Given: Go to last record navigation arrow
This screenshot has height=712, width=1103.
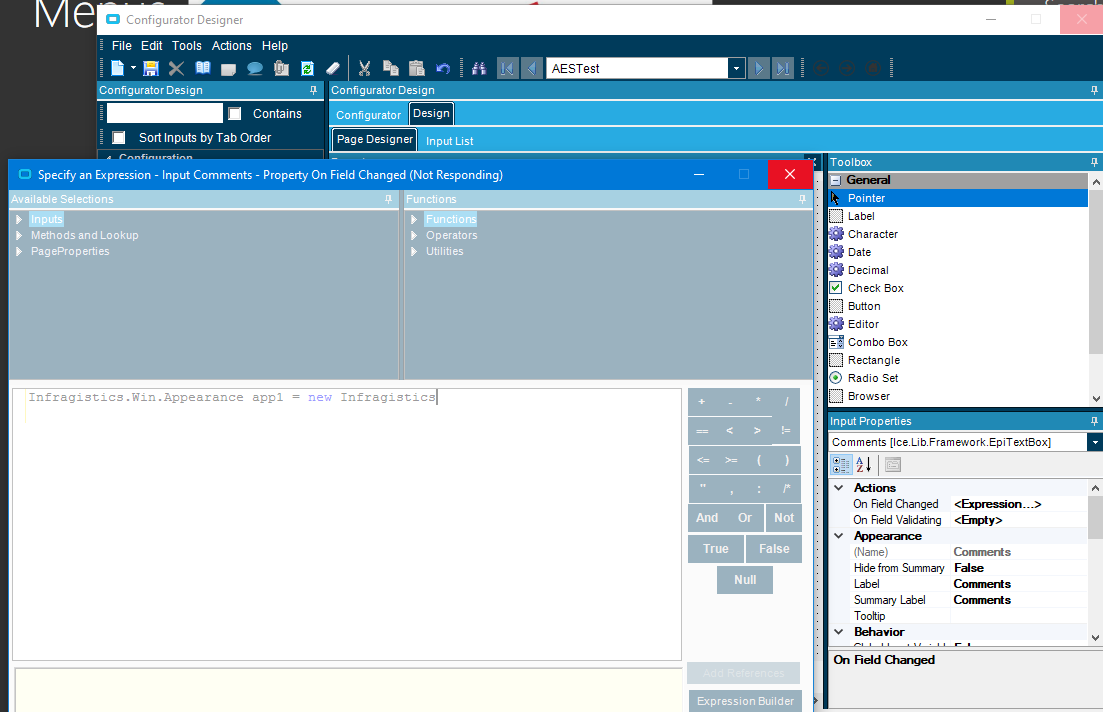Looking at the screenshot, I should coord(782,68).
